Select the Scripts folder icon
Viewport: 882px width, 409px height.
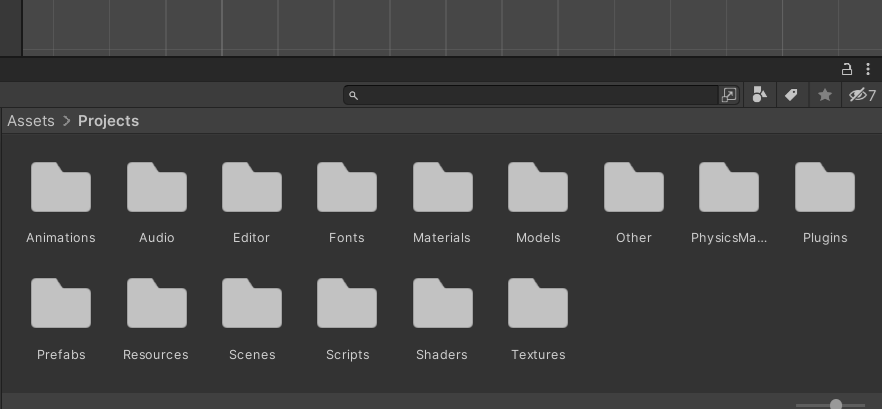point(347,303)
